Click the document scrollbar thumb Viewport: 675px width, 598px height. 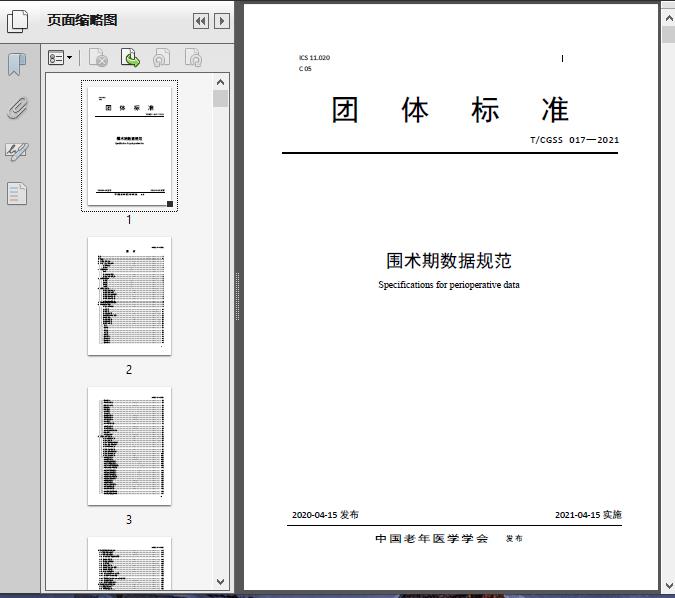[669, 34]
